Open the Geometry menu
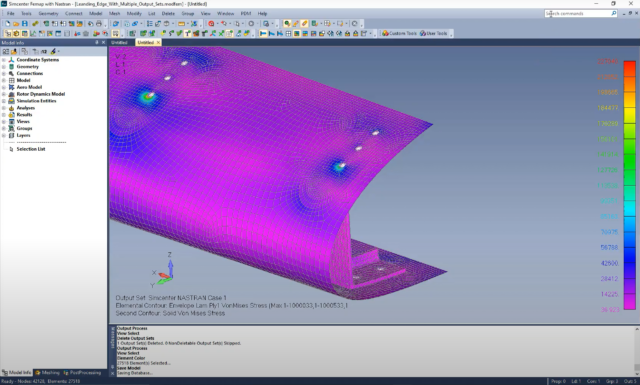Screen dimensions: 640x385 coord(48,13)
